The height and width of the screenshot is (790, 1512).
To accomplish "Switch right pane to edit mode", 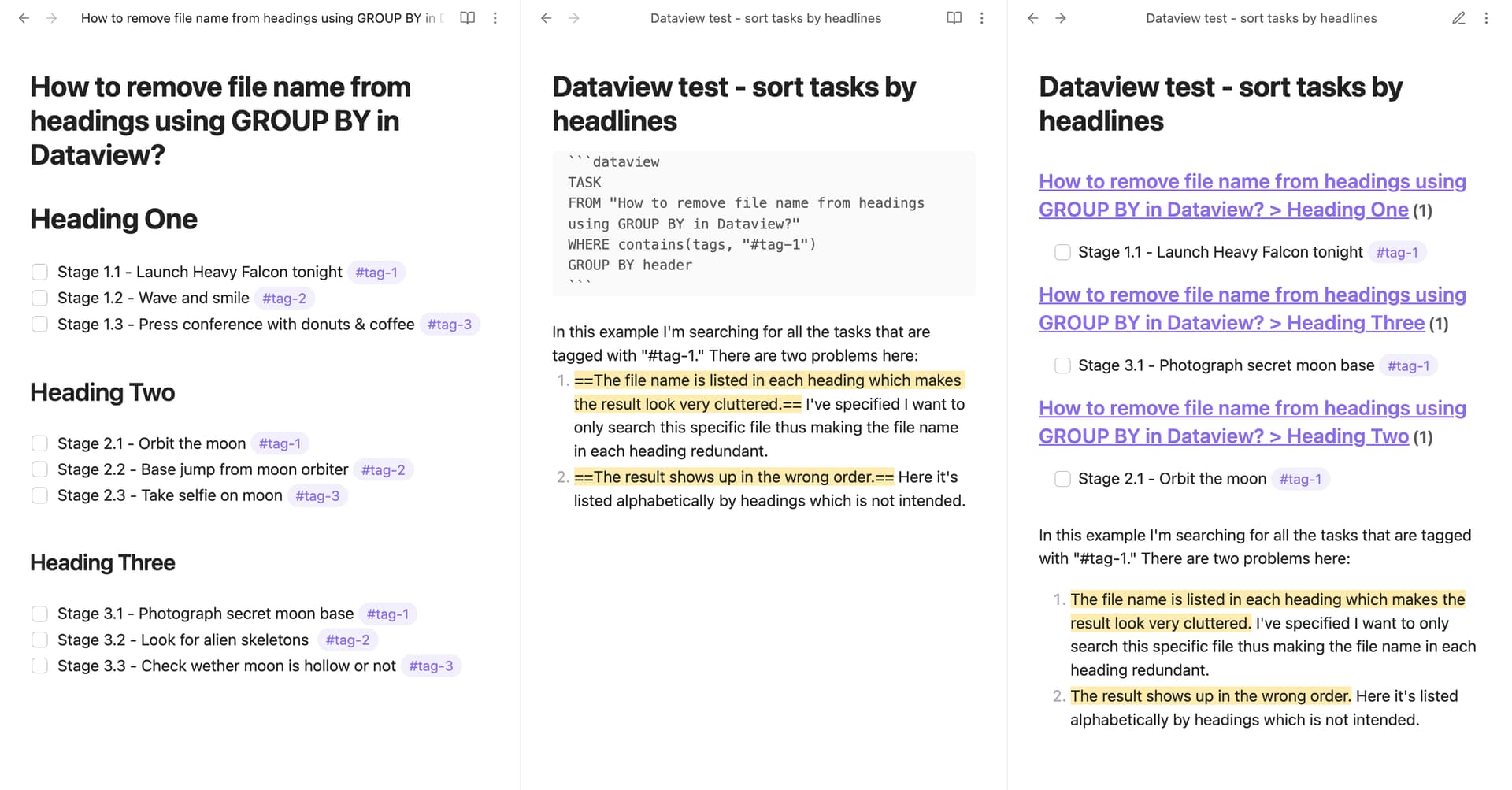I will coord(1458,18).
